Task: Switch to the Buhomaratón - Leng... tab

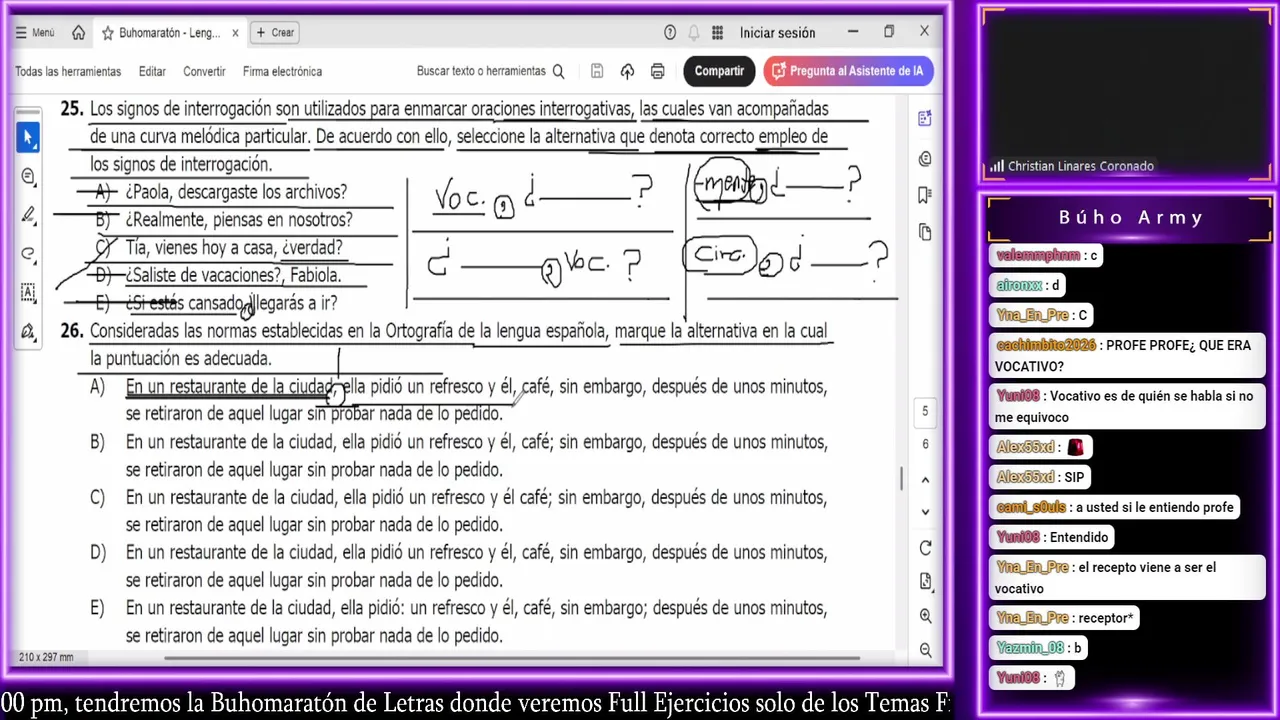Action: 170,33
